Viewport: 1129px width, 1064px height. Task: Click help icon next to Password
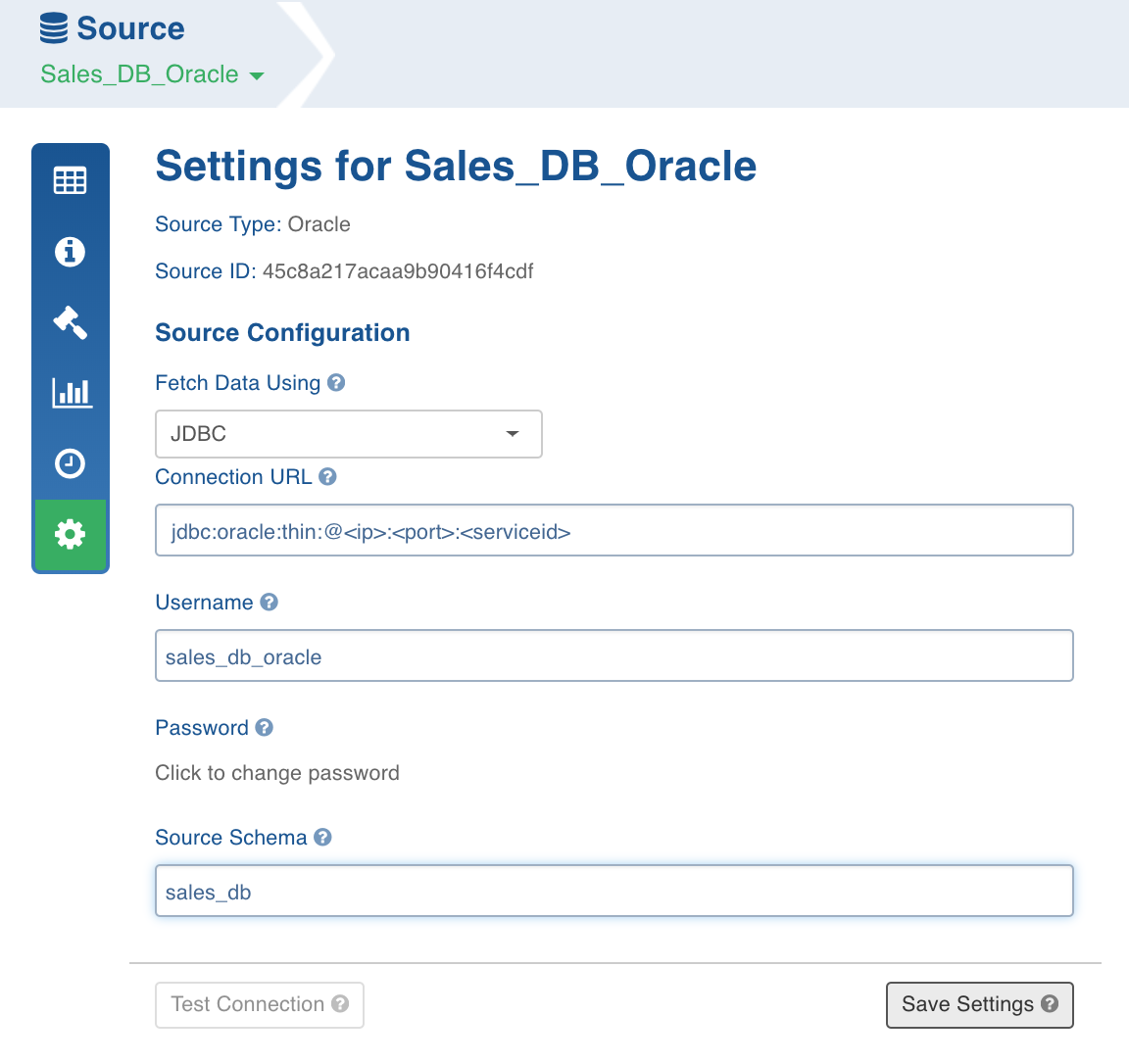point(265,727)
